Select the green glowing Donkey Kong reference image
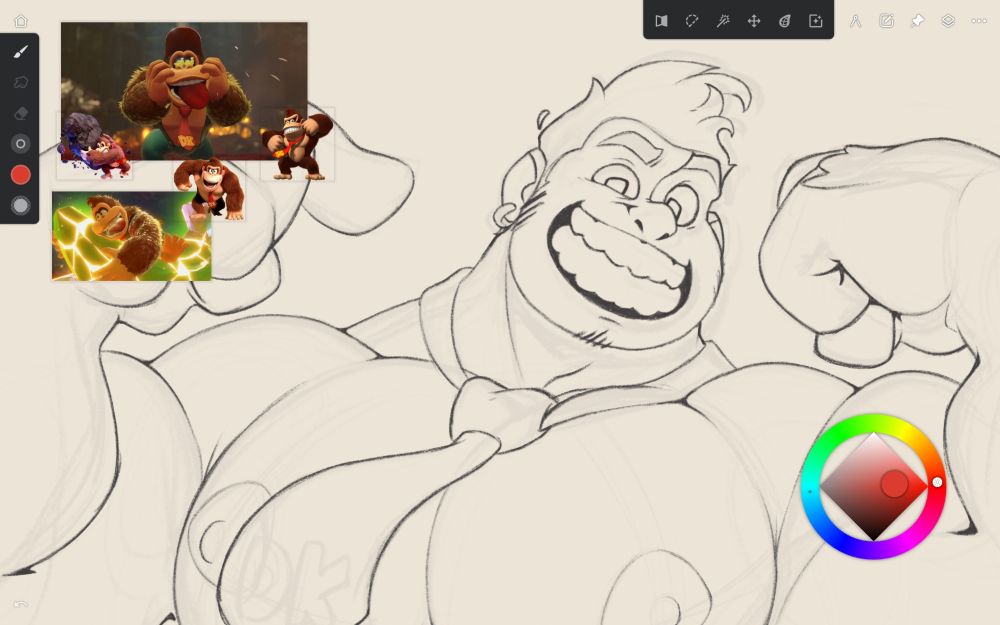1000x625 pixels. click(x=131, y=237)
